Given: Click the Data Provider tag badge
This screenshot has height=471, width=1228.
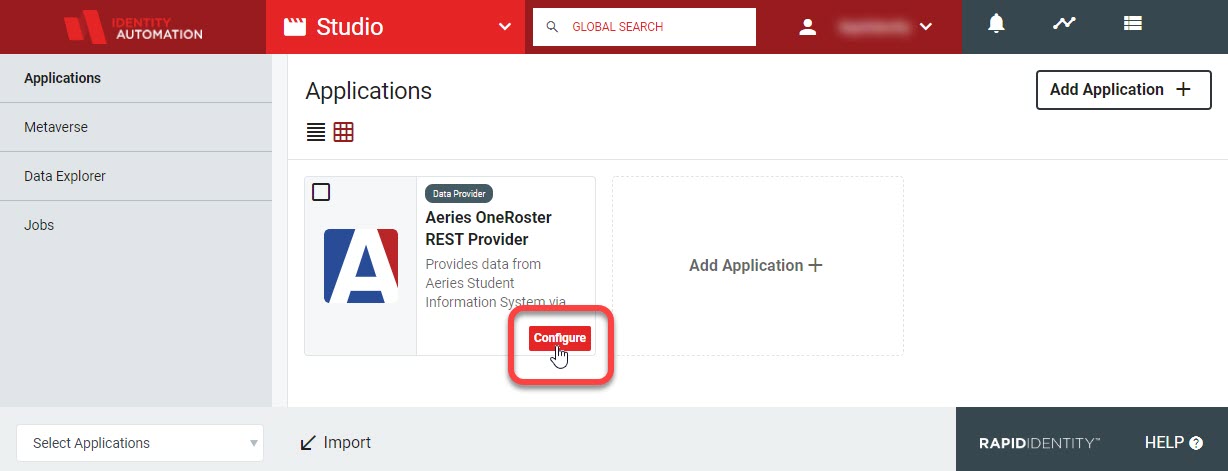Looking at the screenshot, I should pyautogui.click(x=459, y=193).
